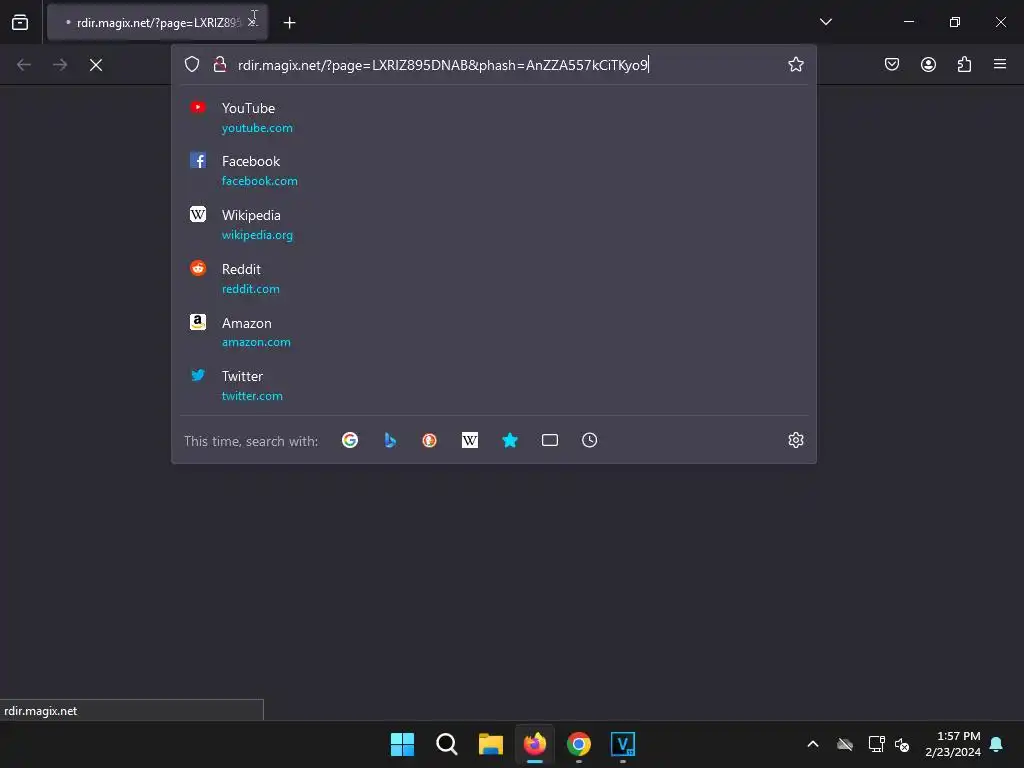Expand the list all tabs chevron
The width and height of the screenshot is (1024, 768).
pos(825,22)
